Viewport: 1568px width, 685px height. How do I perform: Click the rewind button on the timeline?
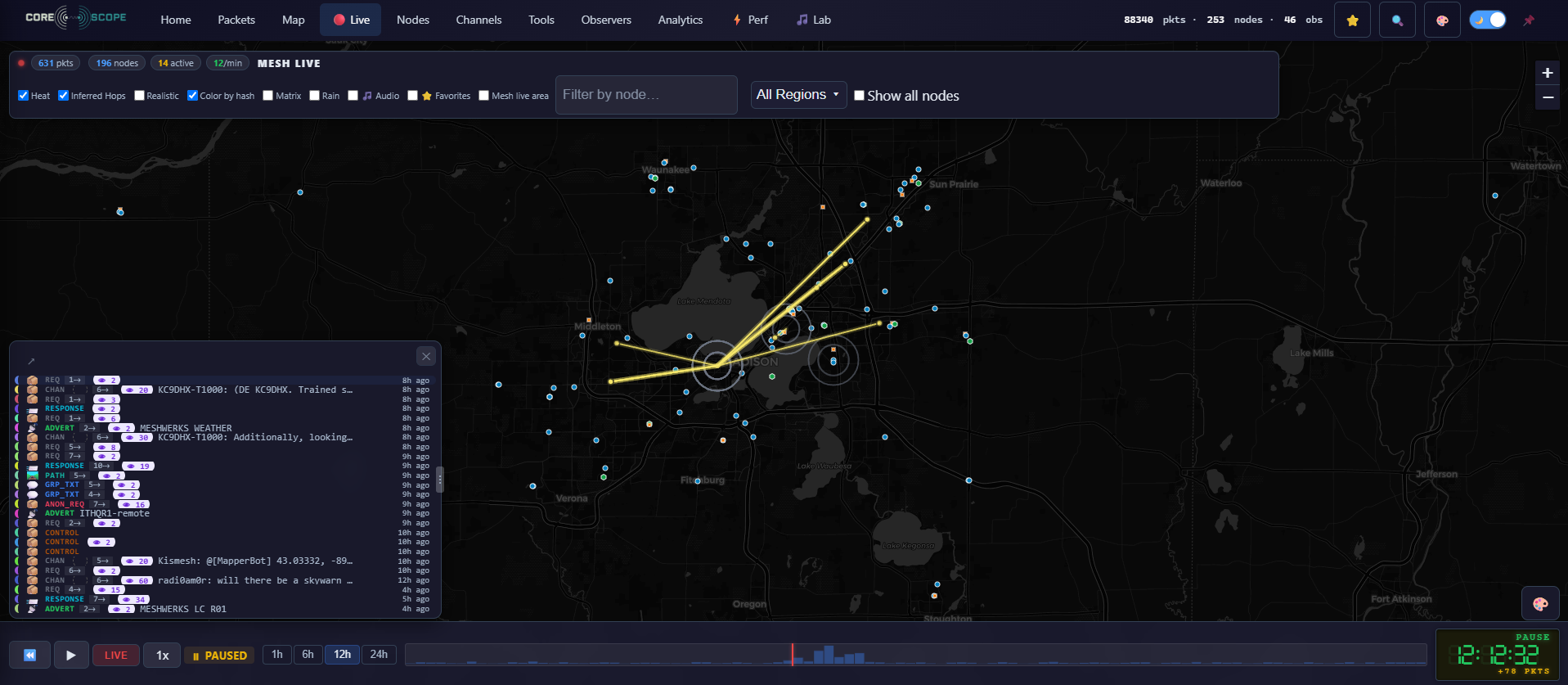(29, 655)
